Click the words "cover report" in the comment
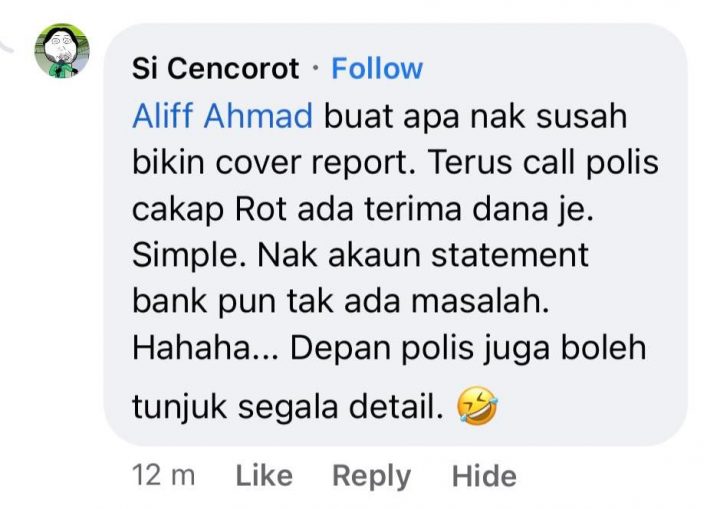720x509 pixels. tap(312, 163)
